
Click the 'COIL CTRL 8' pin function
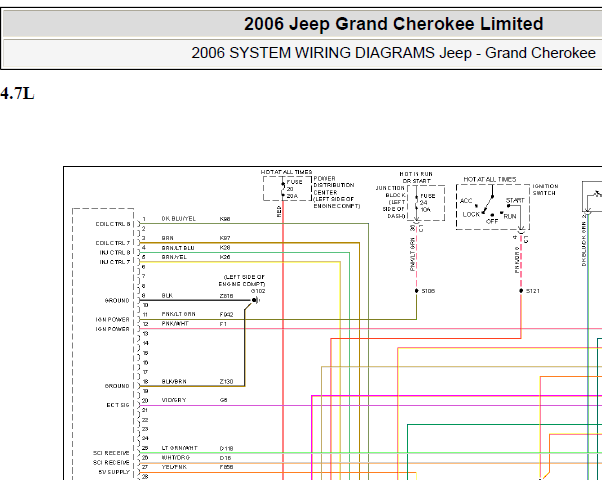tap(113, 224)
